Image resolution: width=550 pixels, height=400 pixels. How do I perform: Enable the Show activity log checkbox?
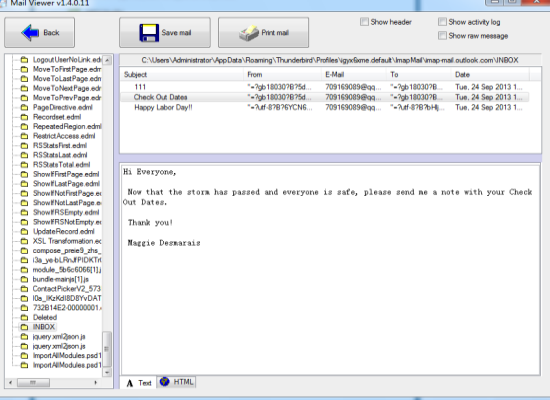coord(442,22)
